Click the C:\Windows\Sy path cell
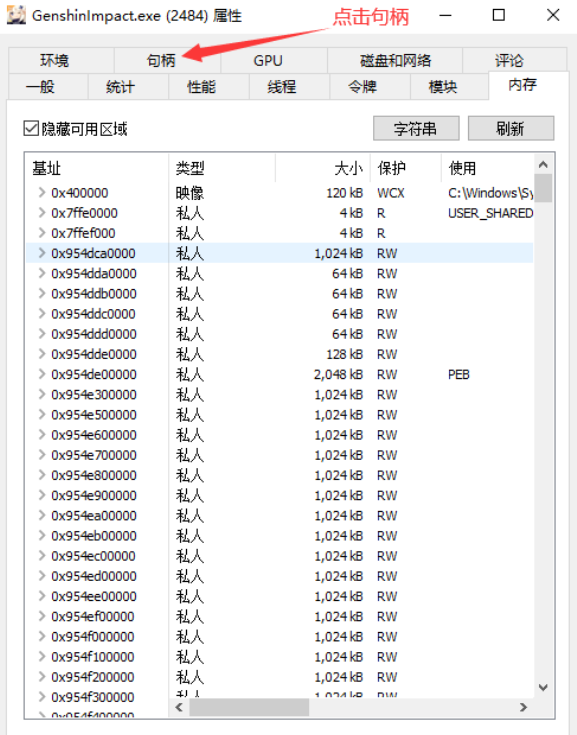Screen dimensions: 577x735 (x=490, y=193)
